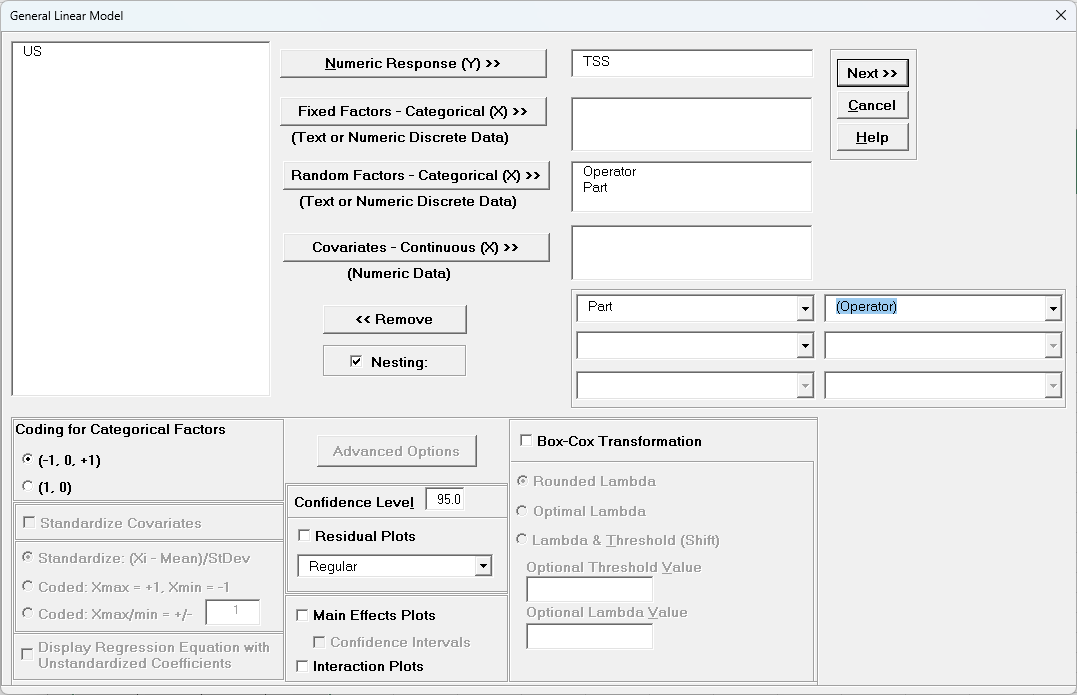1077x695 pixels.
Task: Turn on Main Effects Plots
Action: point(302,615)
